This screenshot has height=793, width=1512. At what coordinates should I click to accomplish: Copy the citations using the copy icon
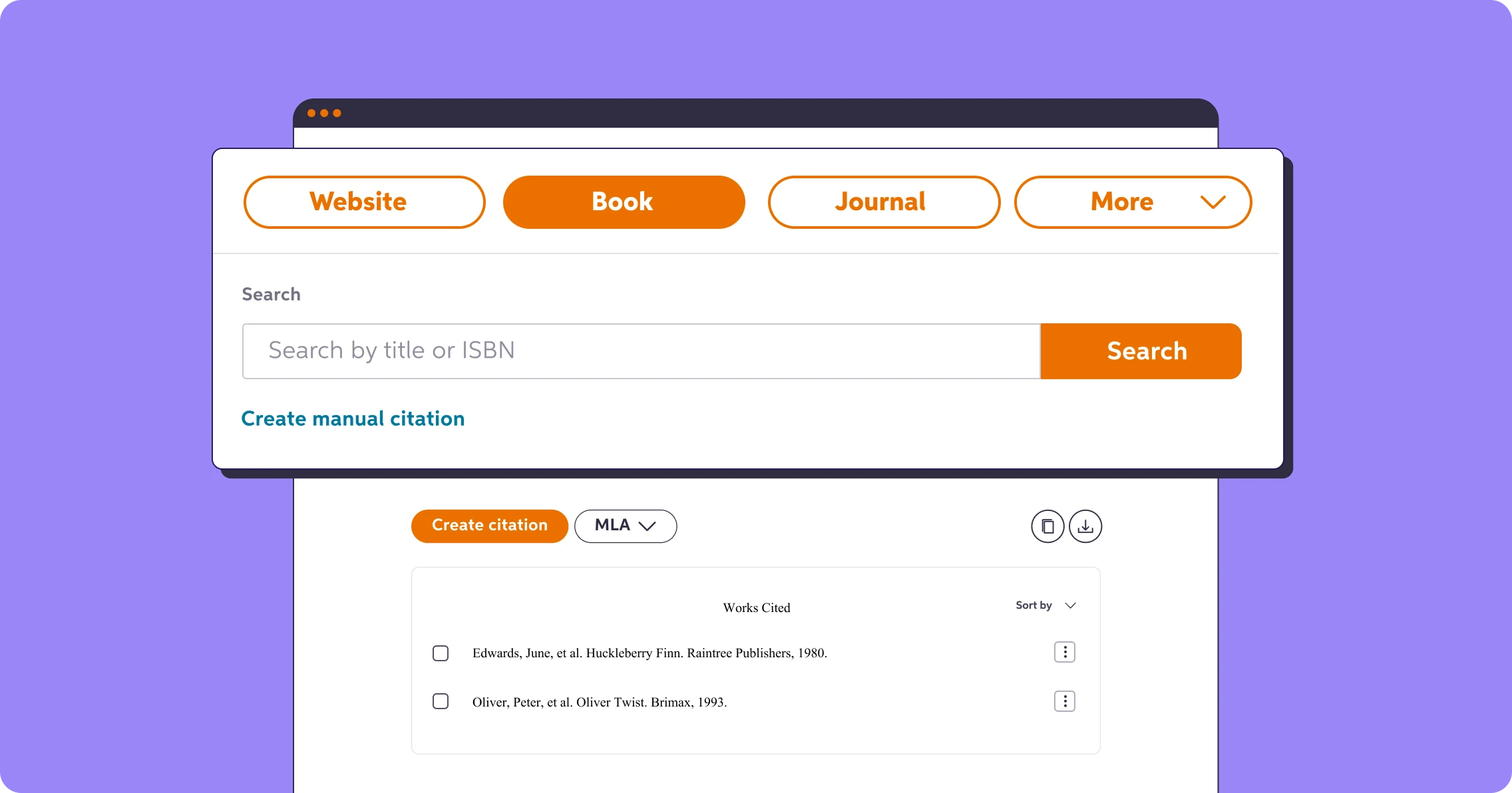click(x=1047, y=526)
